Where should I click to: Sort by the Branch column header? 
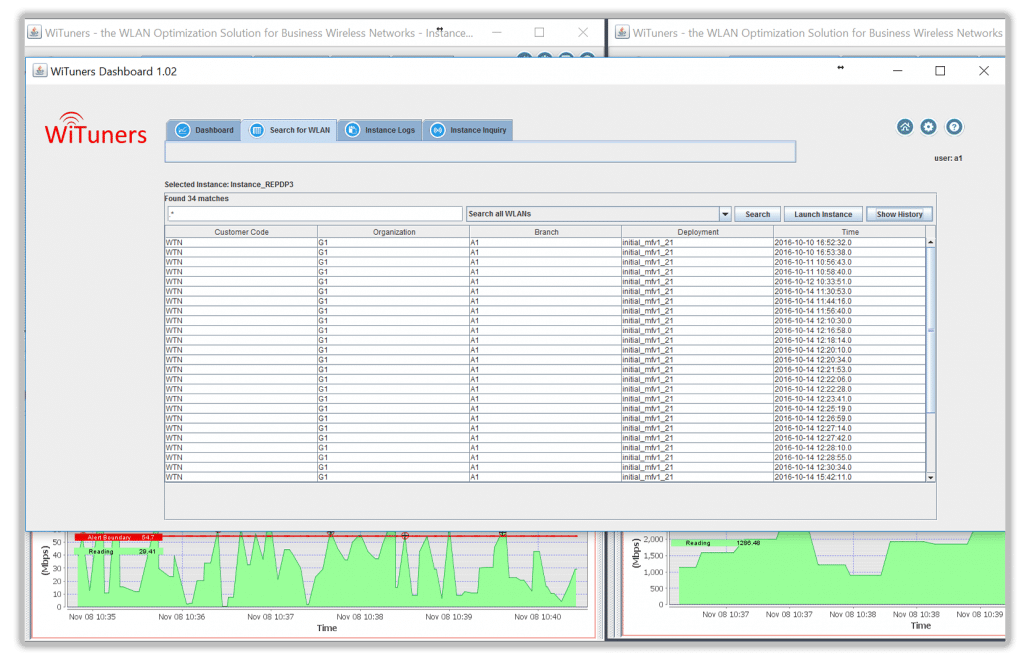click(546, 232)
